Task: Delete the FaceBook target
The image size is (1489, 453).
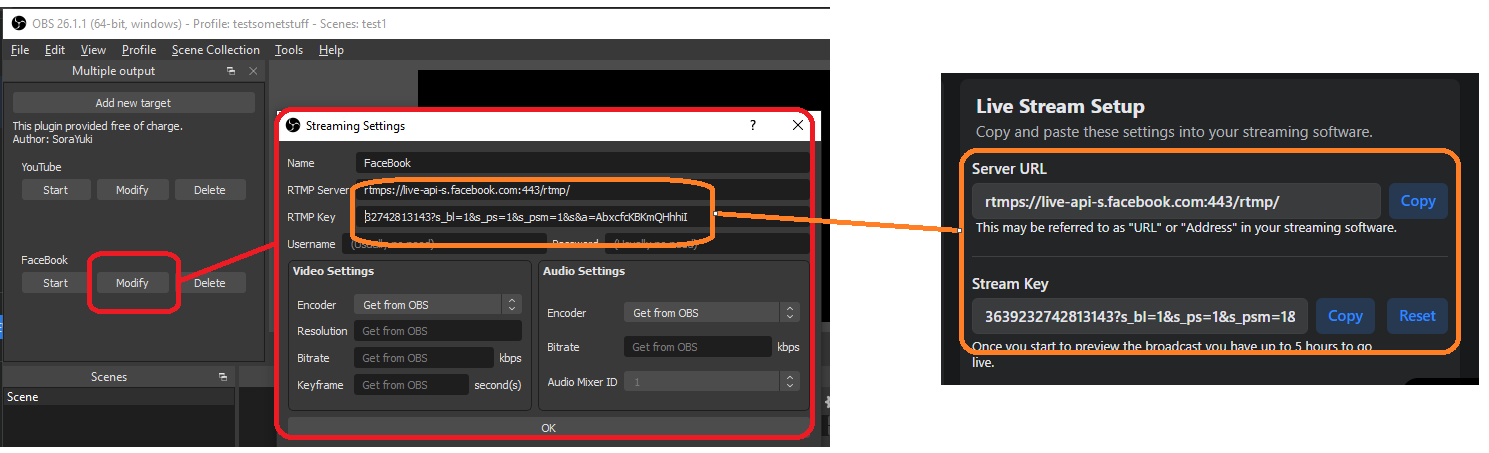Action: coord(209,283)
